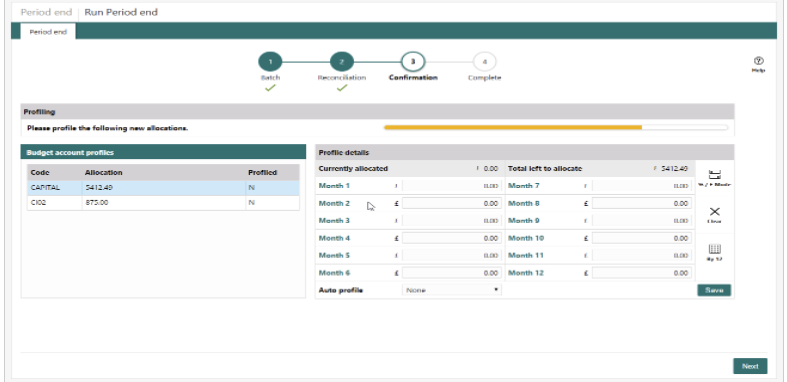Click the Total left to allocate label
This screenshot has height=382, width=787.
coord(545,169)
